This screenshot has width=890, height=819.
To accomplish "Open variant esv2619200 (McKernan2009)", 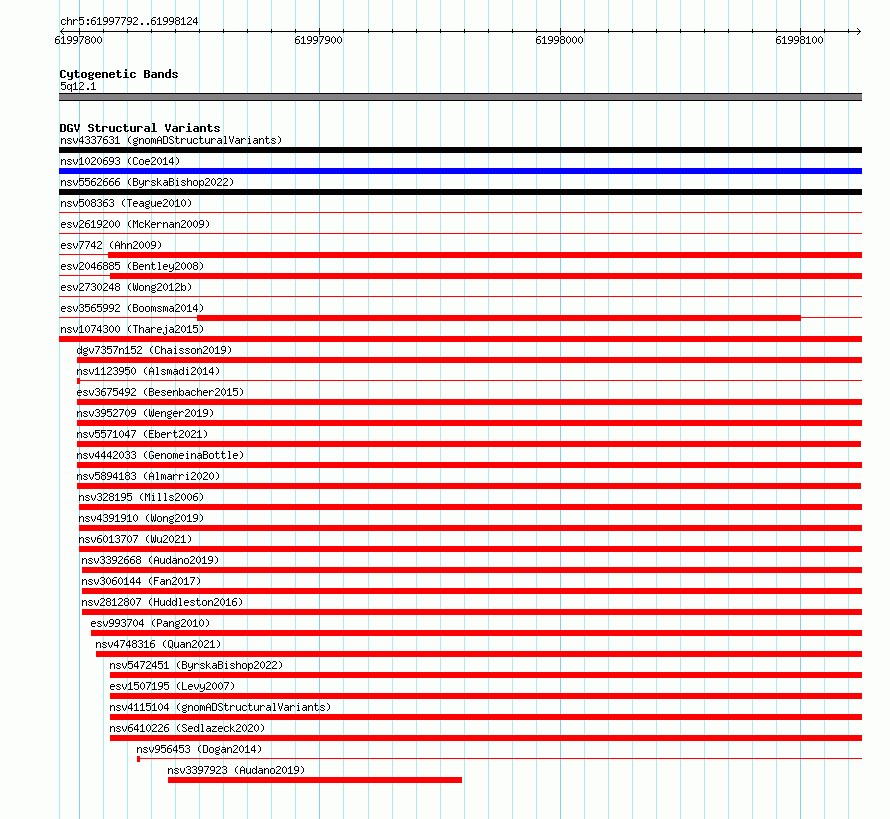I will pos(135,224).
